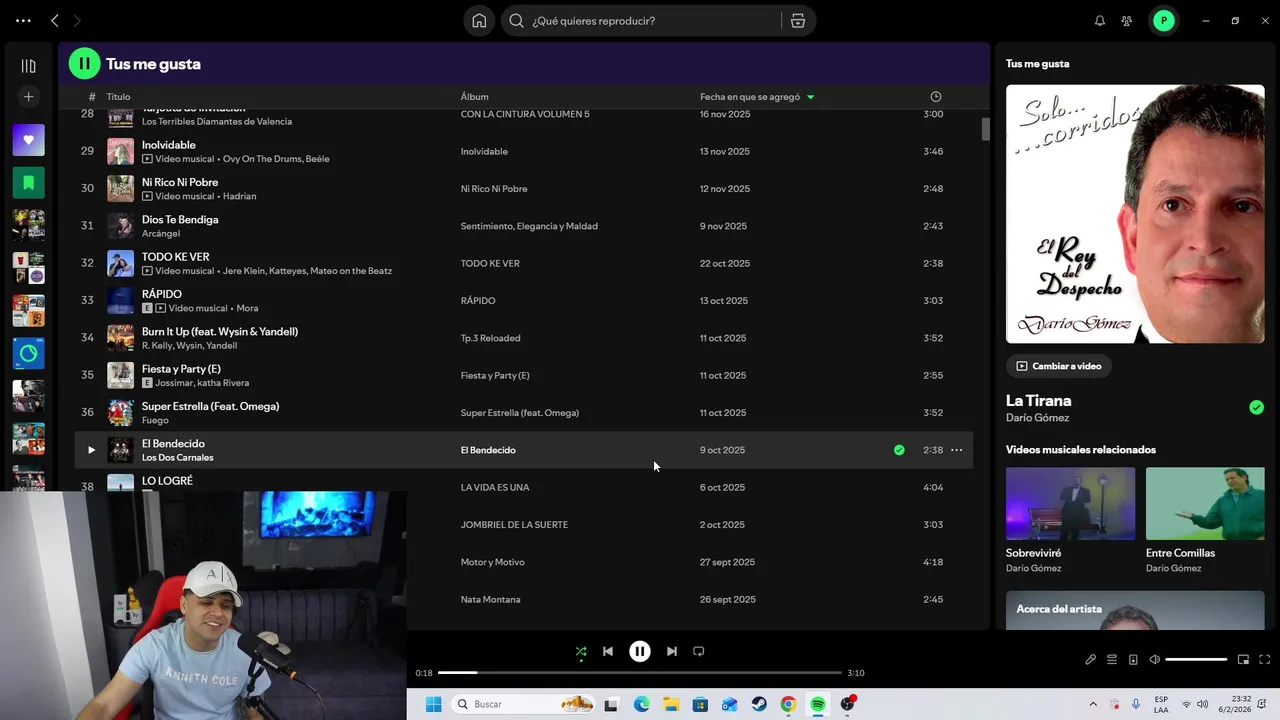The width and height of the screenshot is (1280, 720).
Task: Play El Bendecido with the row play icon
Action: pyautogui.click(x=91, y=450)
